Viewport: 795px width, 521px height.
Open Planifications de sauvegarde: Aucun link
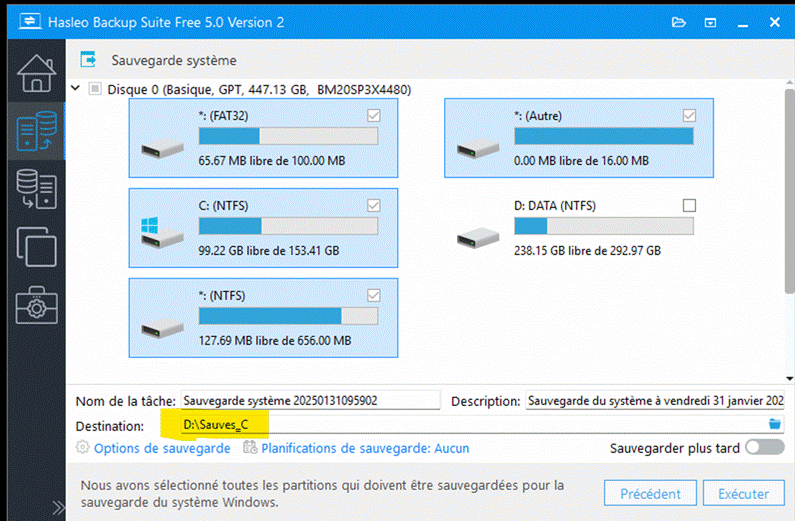click(365, 448)
